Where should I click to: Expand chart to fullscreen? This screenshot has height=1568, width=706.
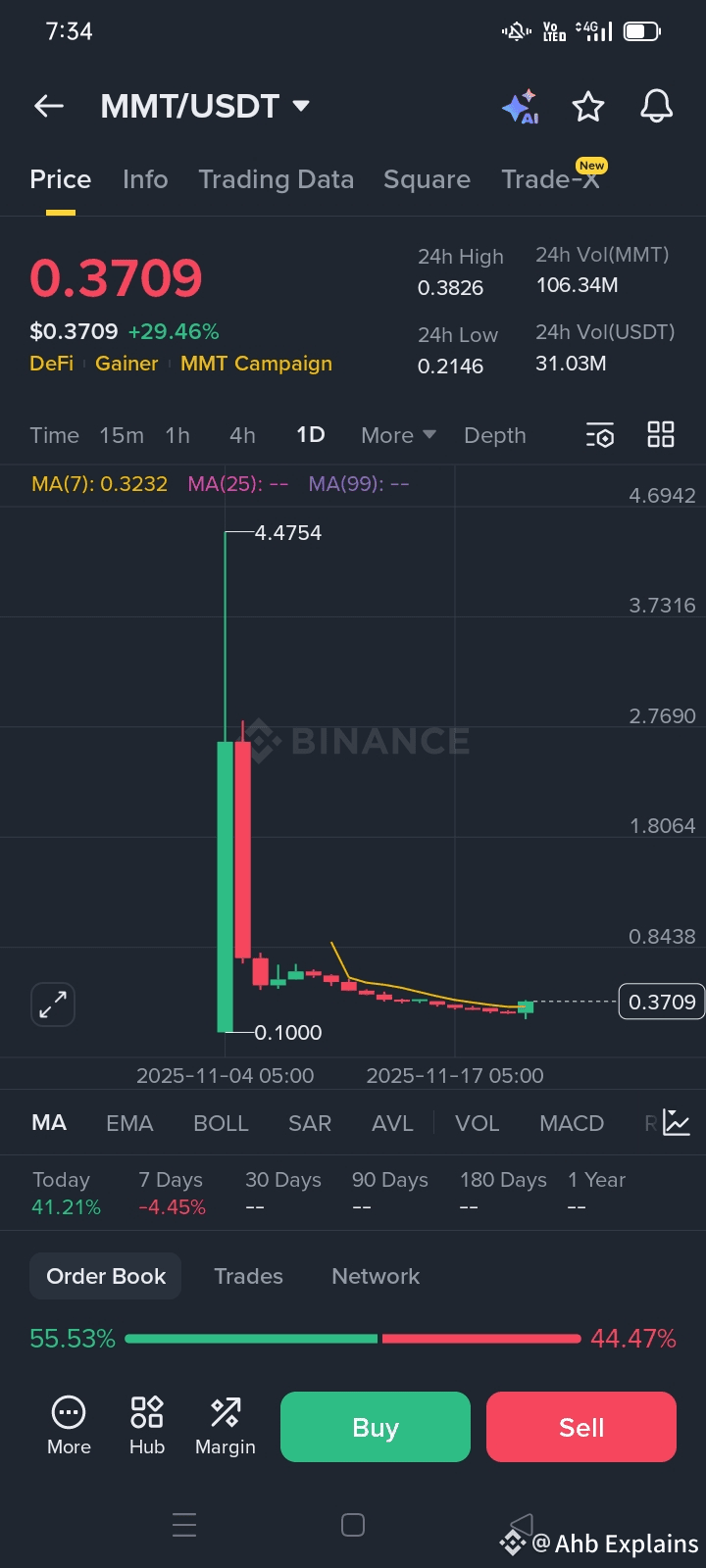(53, 1004)
